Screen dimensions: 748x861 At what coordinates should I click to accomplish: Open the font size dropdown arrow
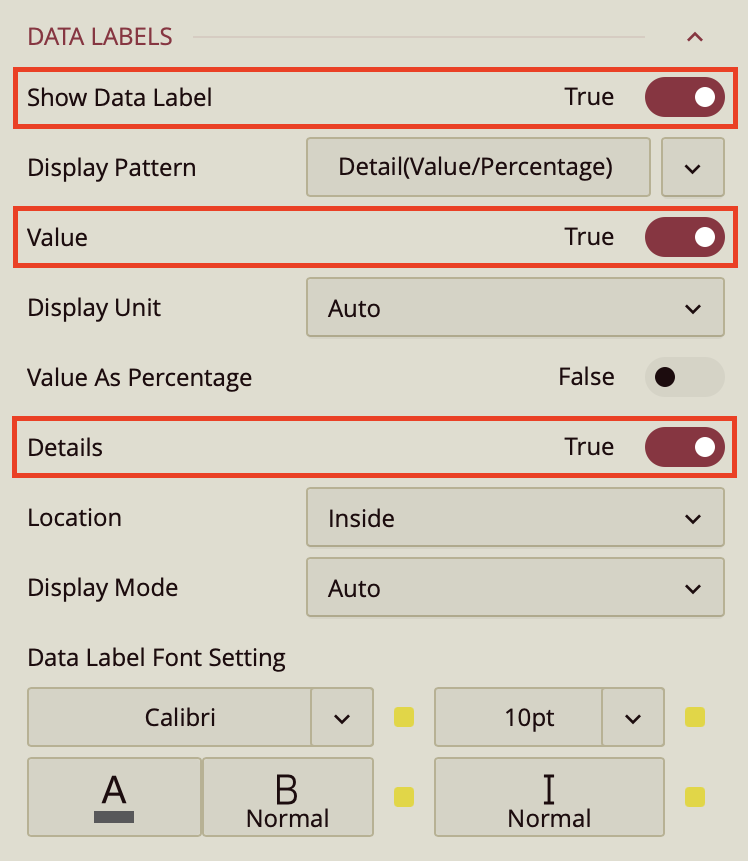pos(633,717)
